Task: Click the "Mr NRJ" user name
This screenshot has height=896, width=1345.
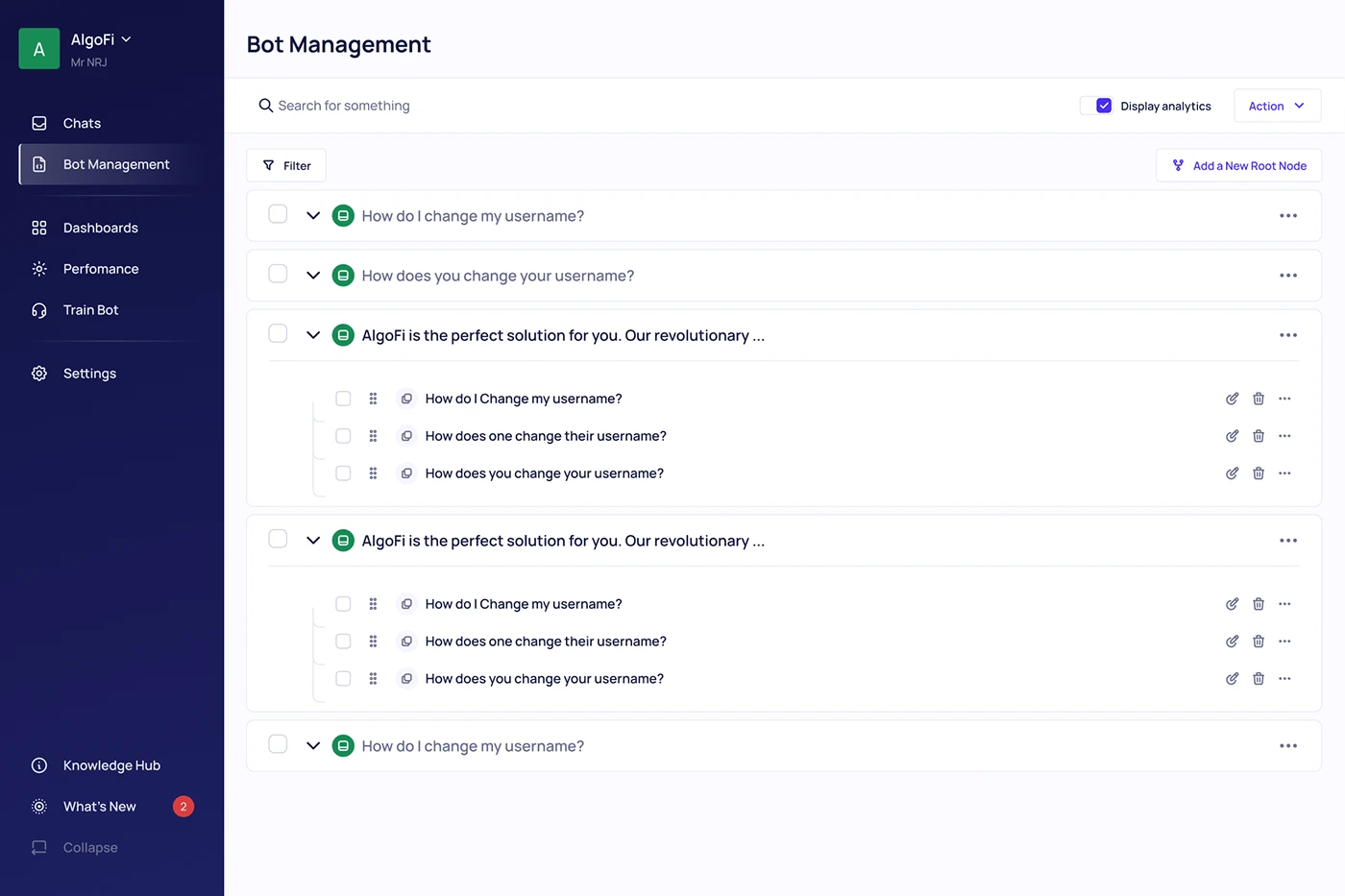Action: 89,62
